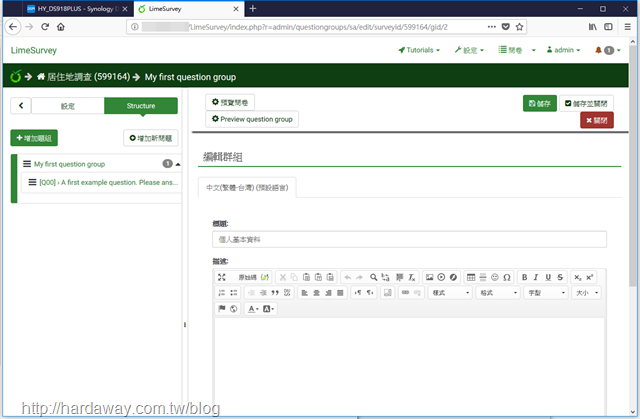Screen dimensions: 640x419
Task: Insert video with the play-circle icon
Action: pos(441,277)
